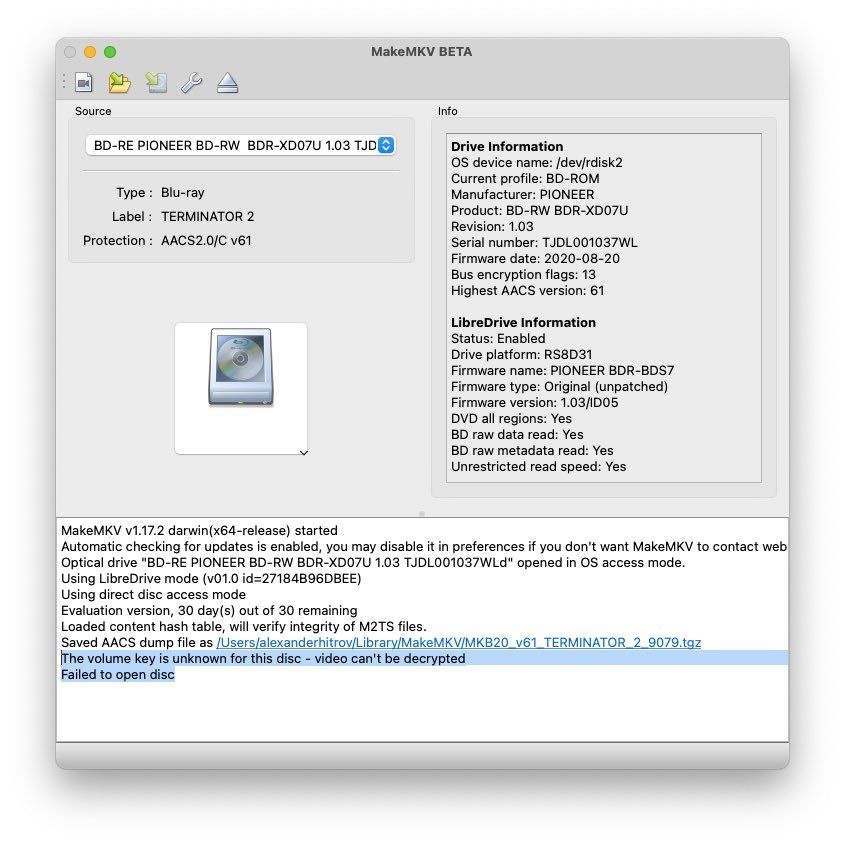Open Preferences with the wrench icon
This screenshot has height=843, width=845.
(191, 83)
